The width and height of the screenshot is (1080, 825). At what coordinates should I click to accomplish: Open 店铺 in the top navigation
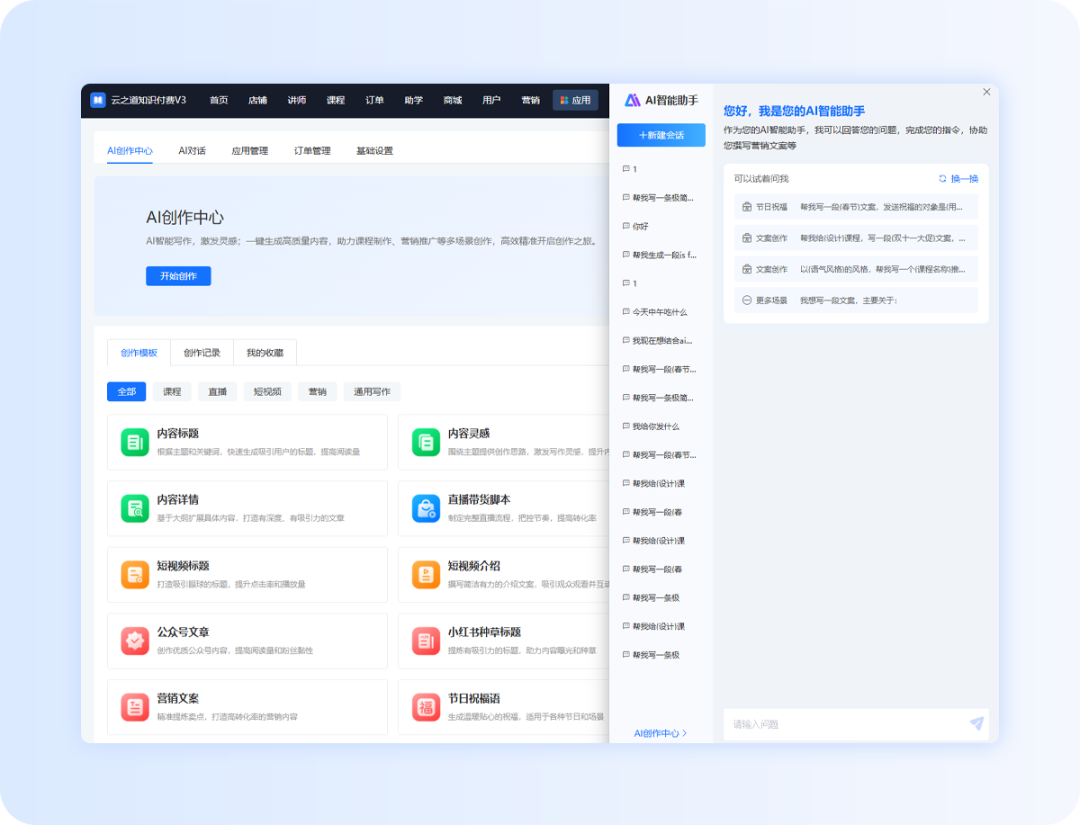coord(258,100)
